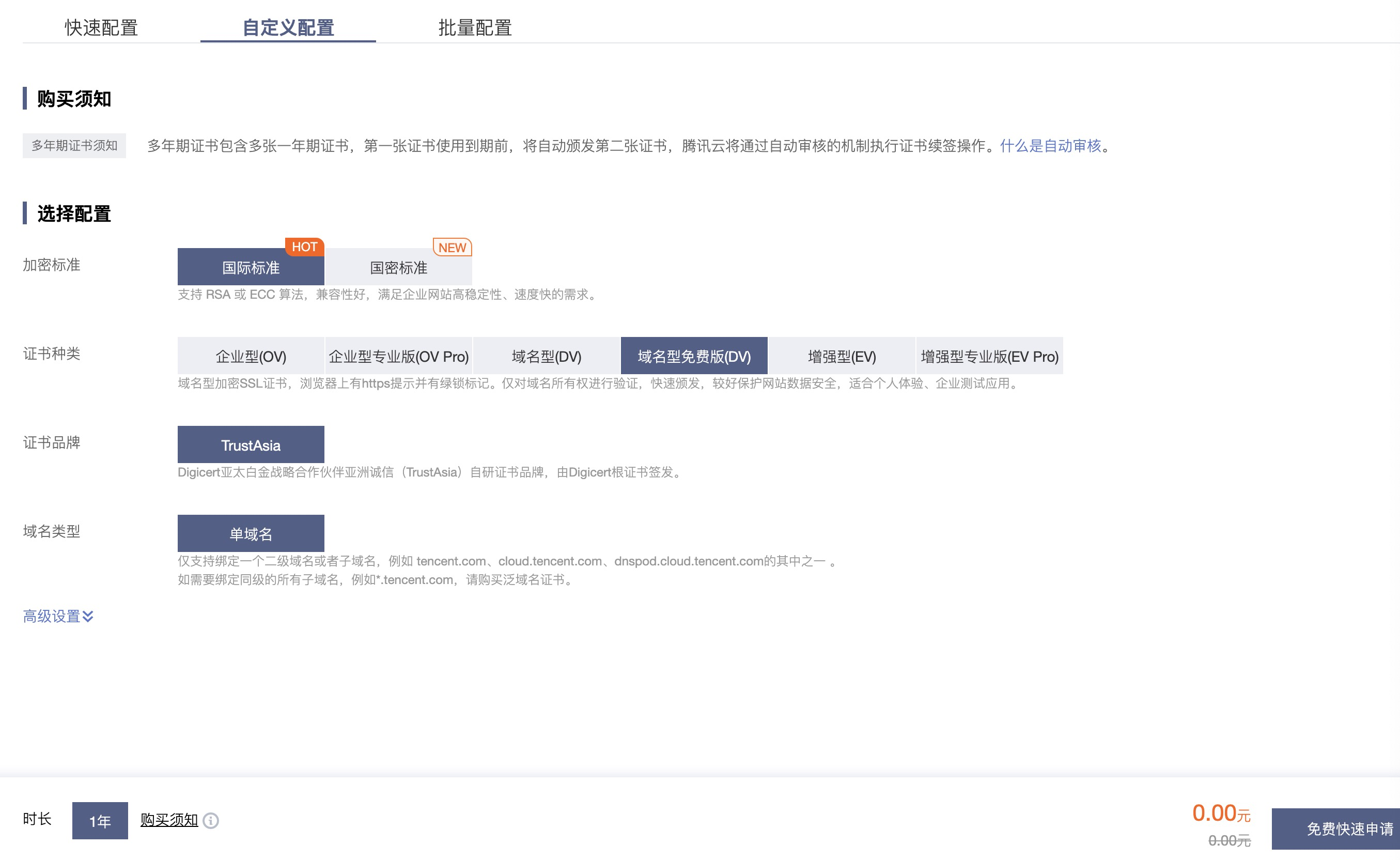Expand 高级设置 advanced settings chevron

[x=88, y=616]
